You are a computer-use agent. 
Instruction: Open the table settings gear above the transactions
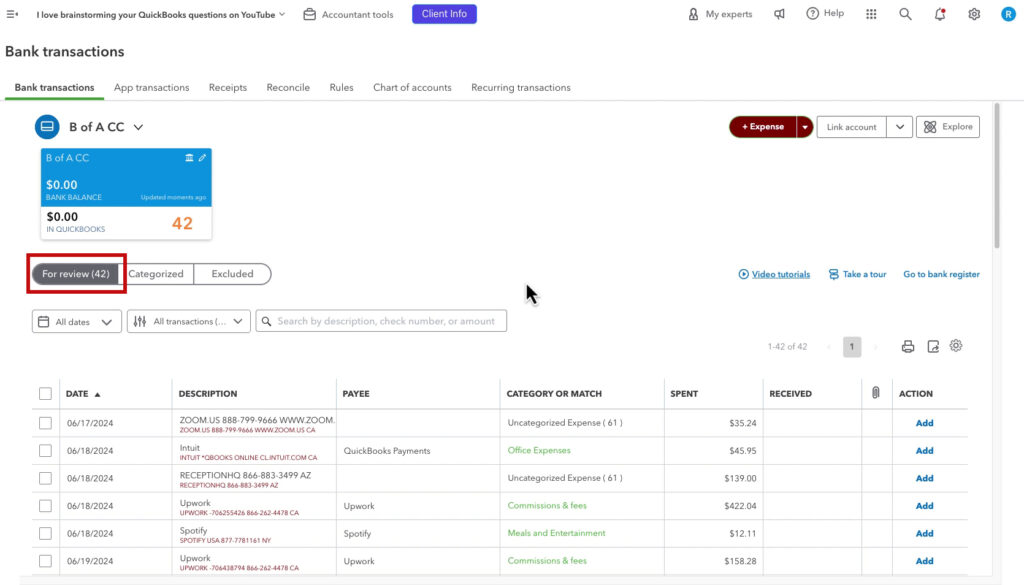(x=955, y=345)
